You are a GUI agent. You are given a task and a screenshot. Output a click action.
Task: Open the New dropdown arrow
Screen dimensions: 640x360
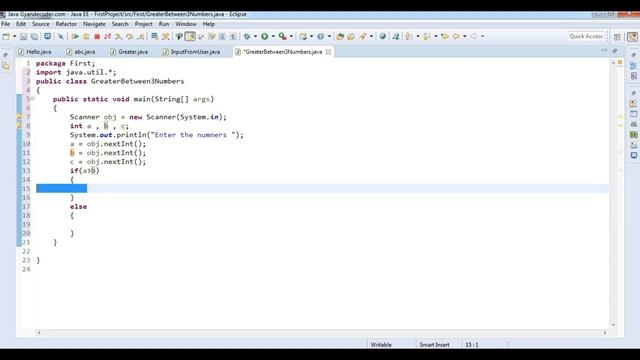coord(14,36)
